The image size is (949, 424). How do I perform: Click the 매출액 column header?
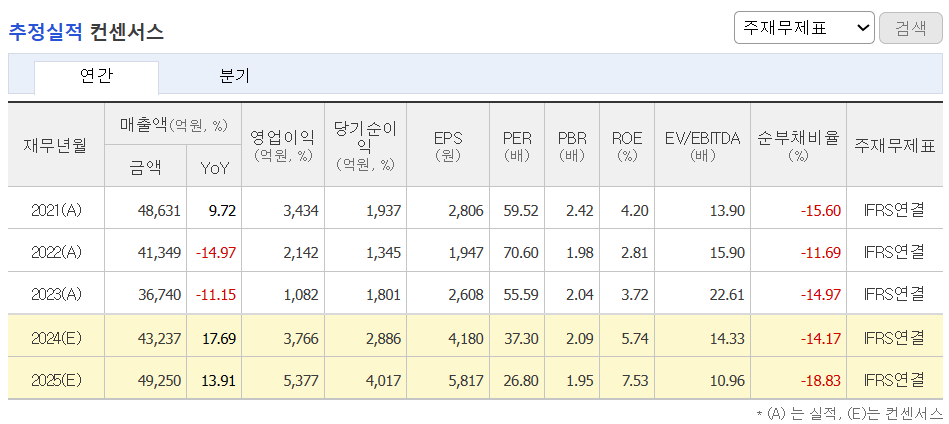pos(173,125)
